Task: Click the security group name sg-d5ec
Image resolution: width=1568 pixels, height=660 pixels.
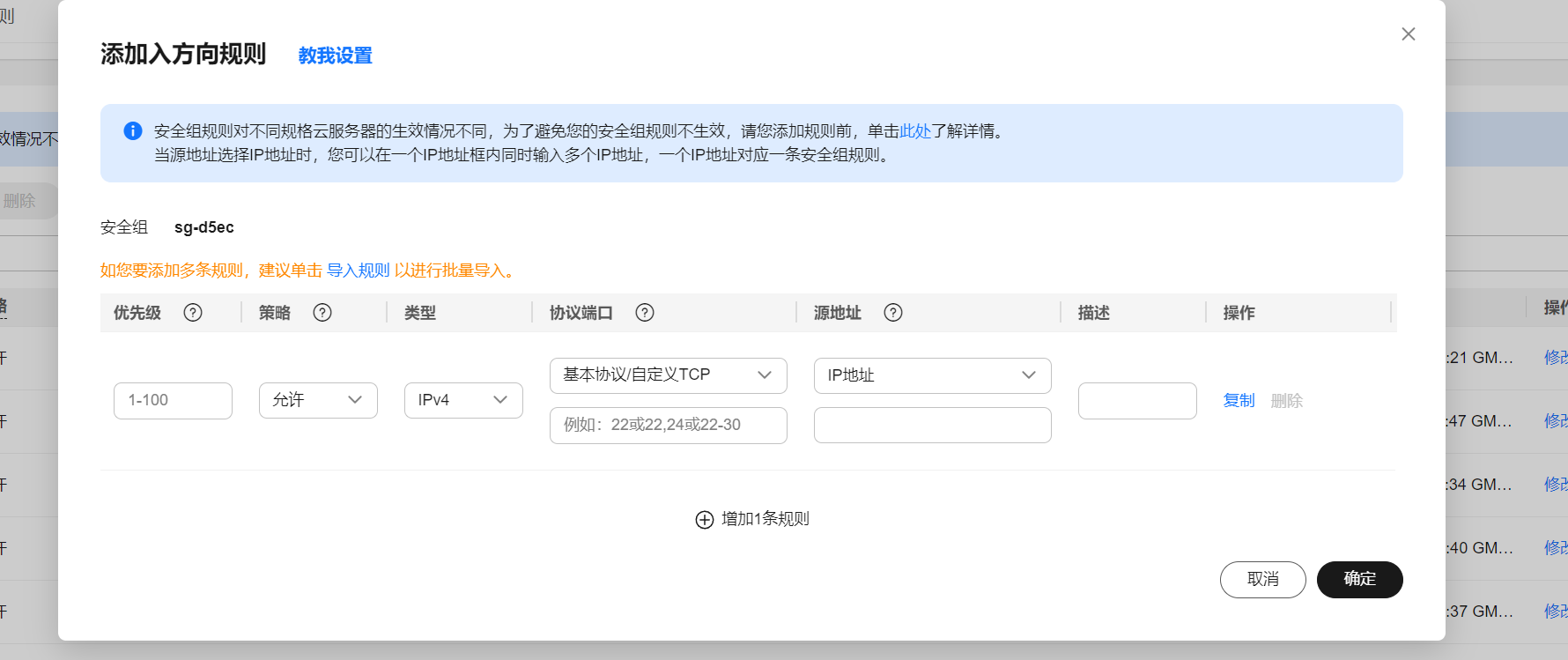Action: click(x=204, y=227)
